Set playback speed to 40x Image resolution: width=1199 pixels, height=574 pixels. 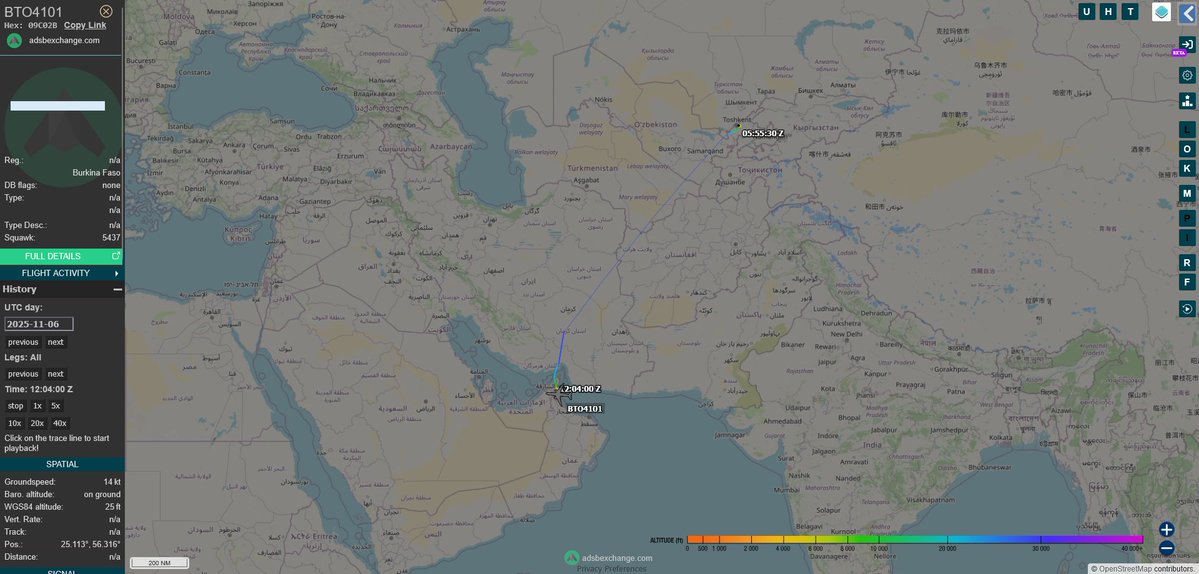(60, 423)
